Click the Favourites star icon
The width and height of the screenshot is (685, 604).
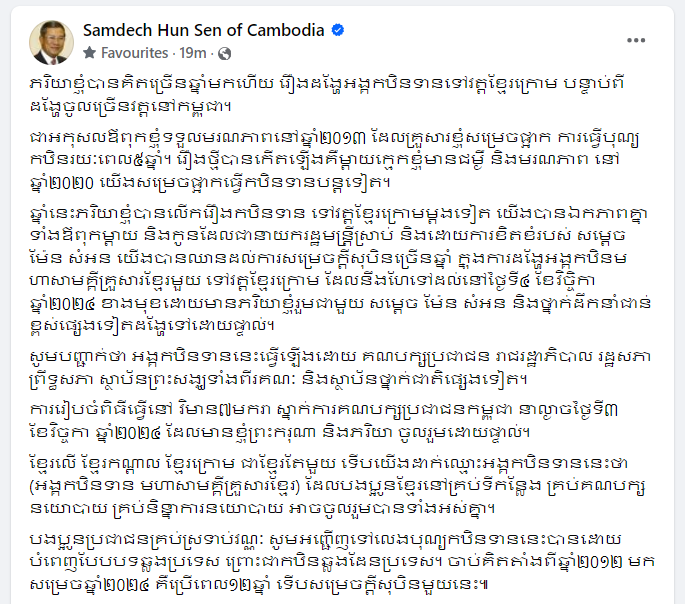point(88,52)
